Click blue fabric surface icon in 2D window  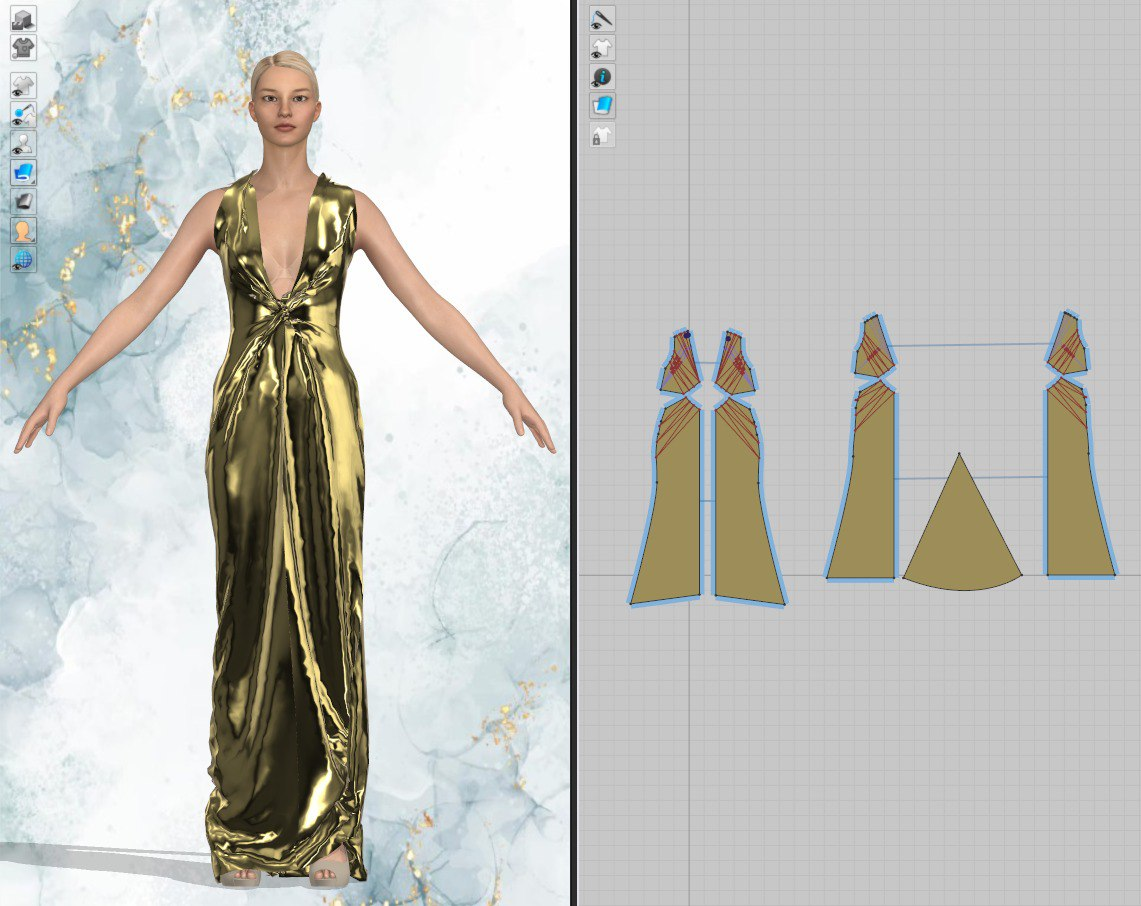[602, 106]
